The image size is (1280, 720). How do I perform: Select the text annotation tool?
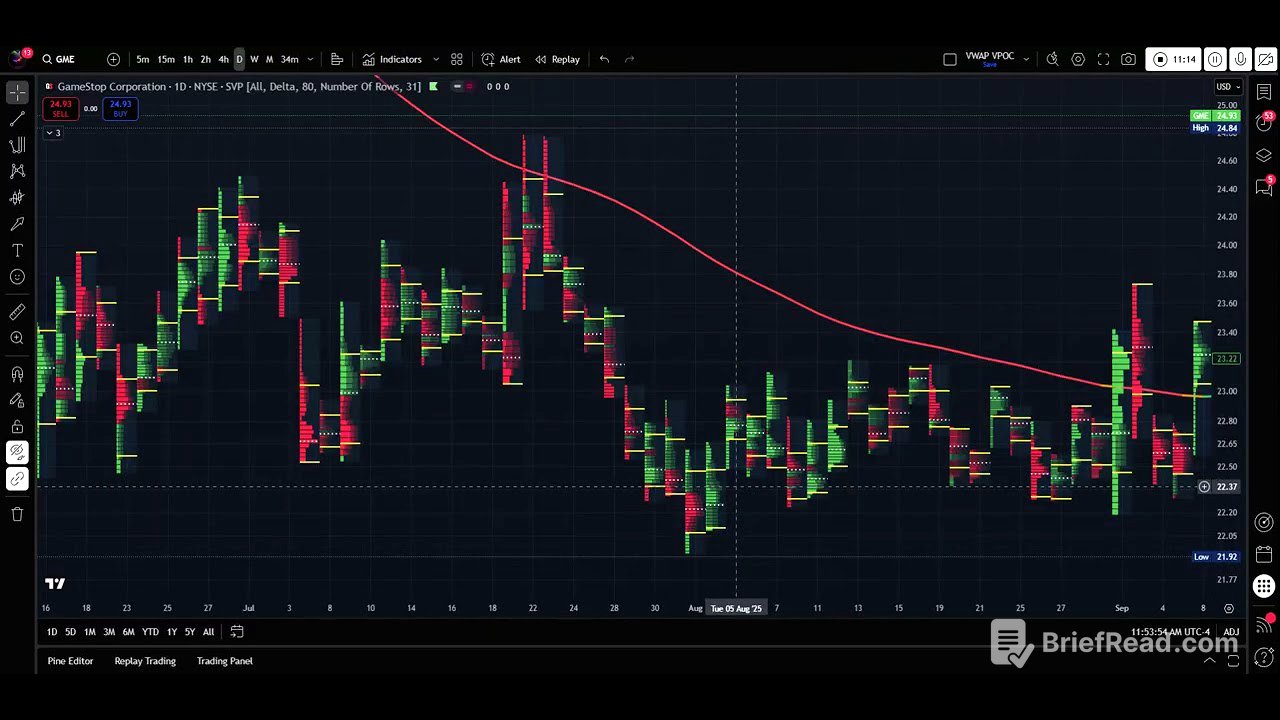pyautogui.click(x=17, y=250)
